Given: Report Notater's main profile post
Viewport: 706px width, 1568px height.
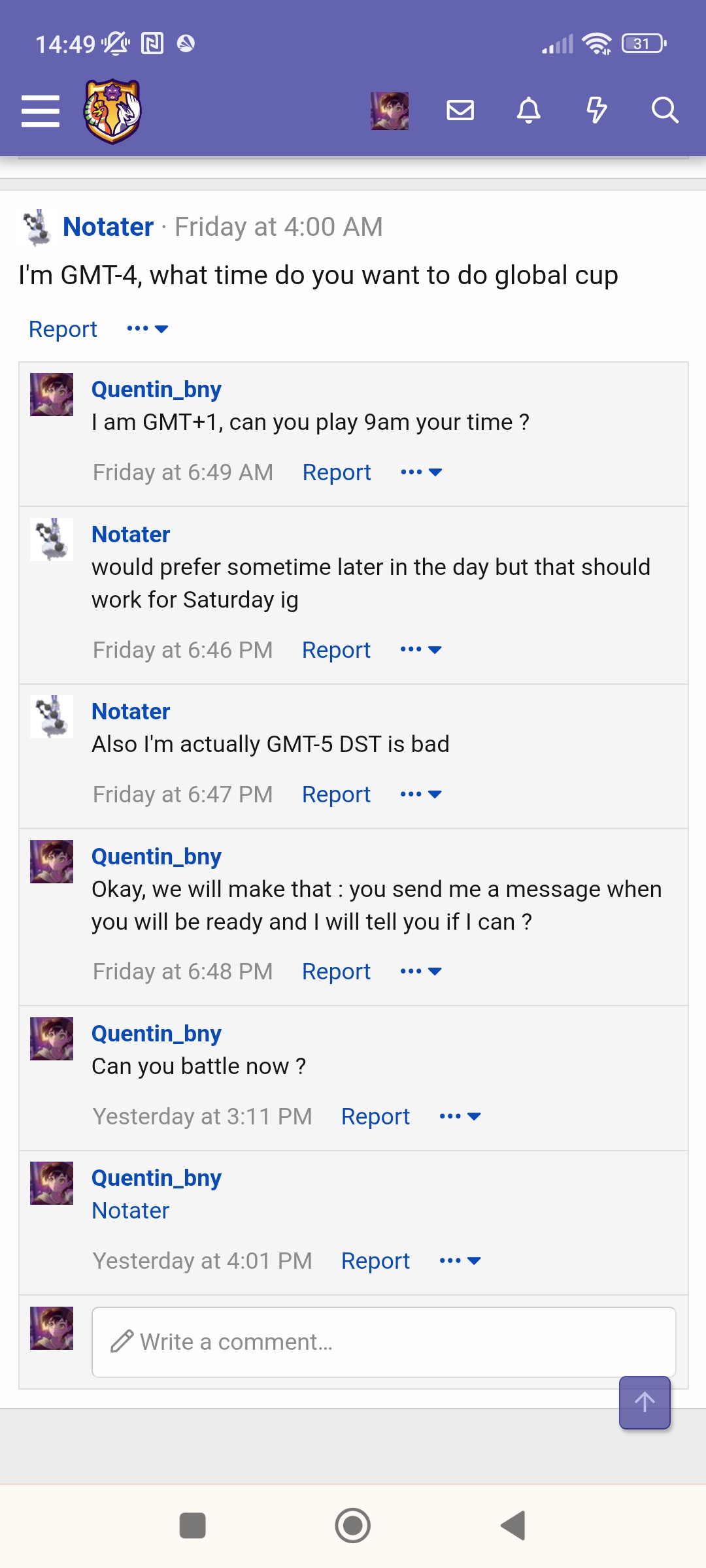Looking at the screenshot, I should pyautogui.click(x=63, y=329).
